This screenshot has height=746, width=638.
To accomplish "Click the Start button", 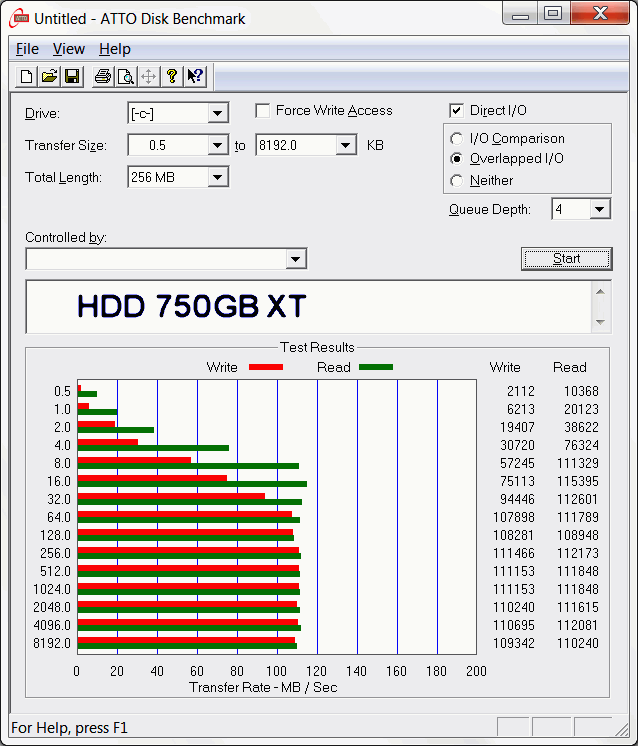I will point(567,259).
